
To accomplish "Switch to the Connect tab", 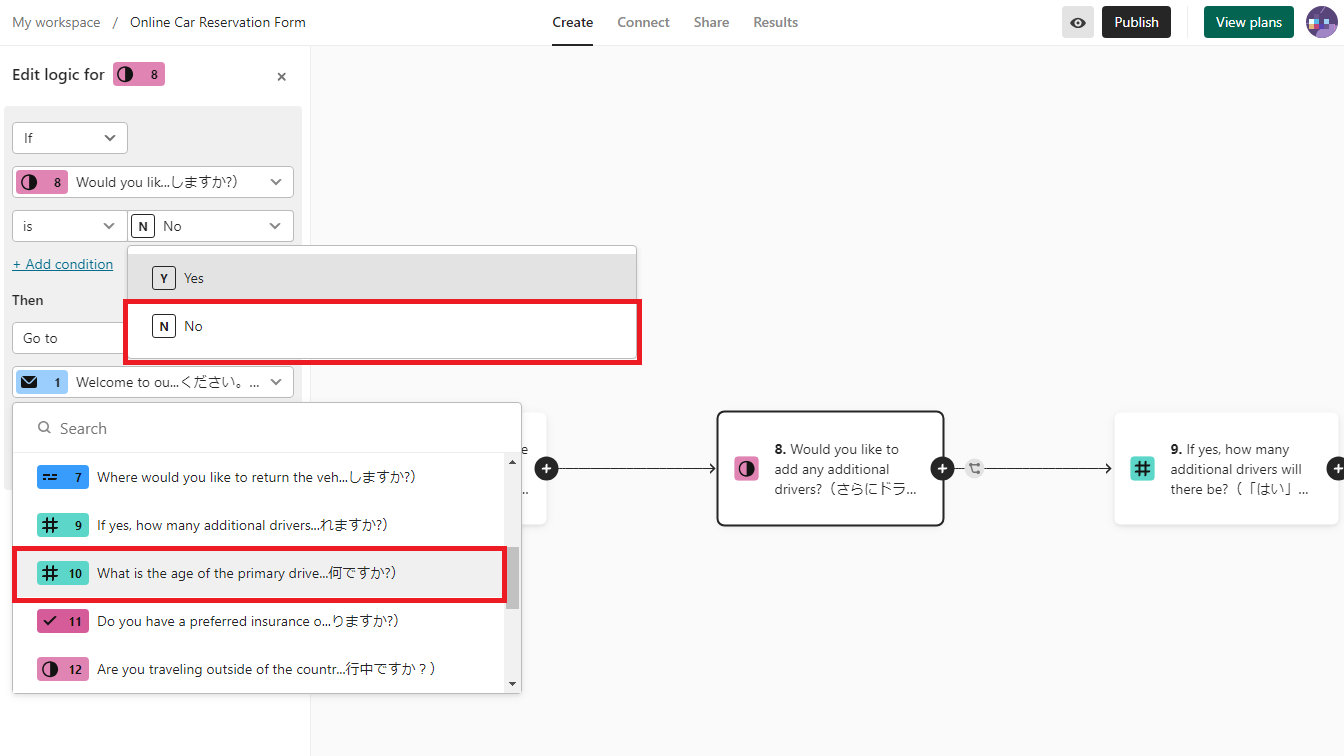I will pyautogui.click(x=643, y=22).
